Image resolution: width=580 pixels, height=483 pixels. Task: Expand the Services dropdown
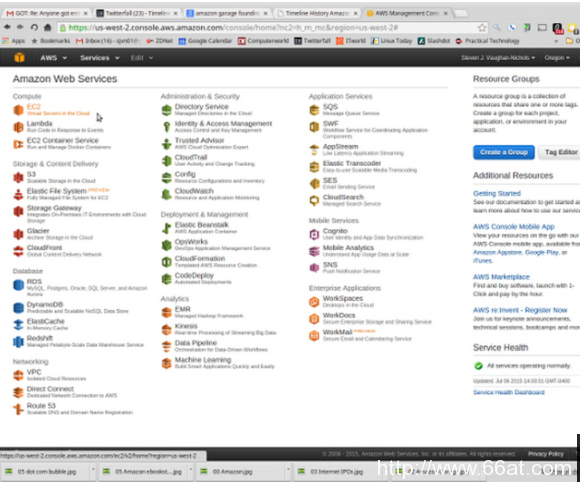[100, 58]
